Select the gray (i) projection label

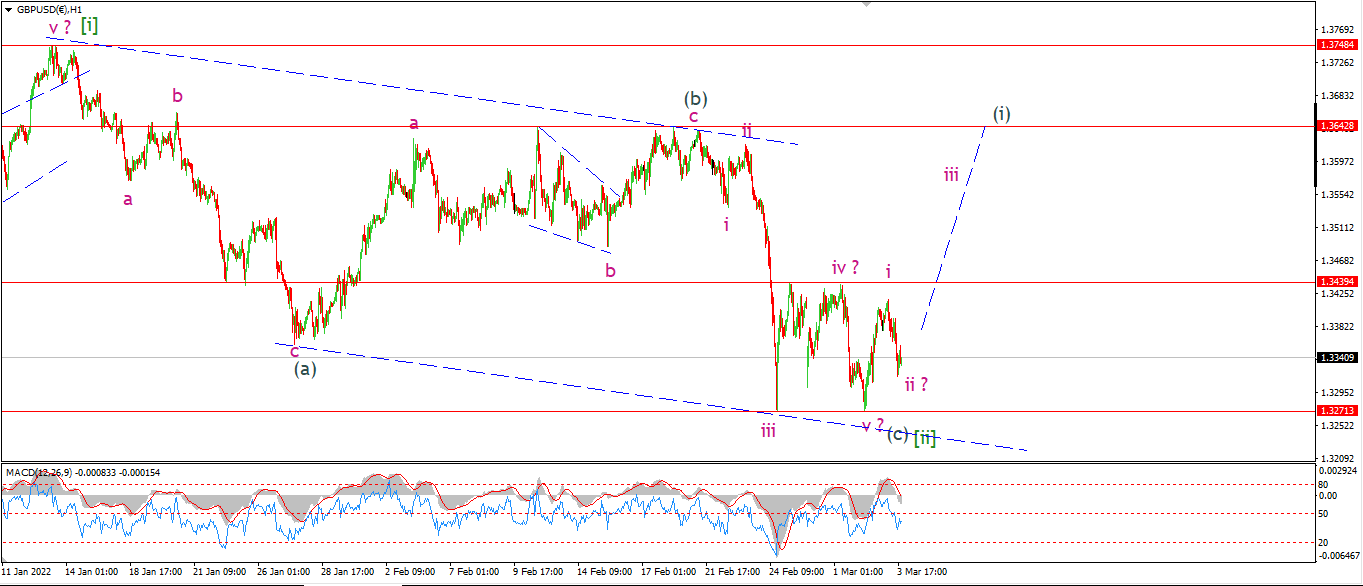coord(1001,114)
